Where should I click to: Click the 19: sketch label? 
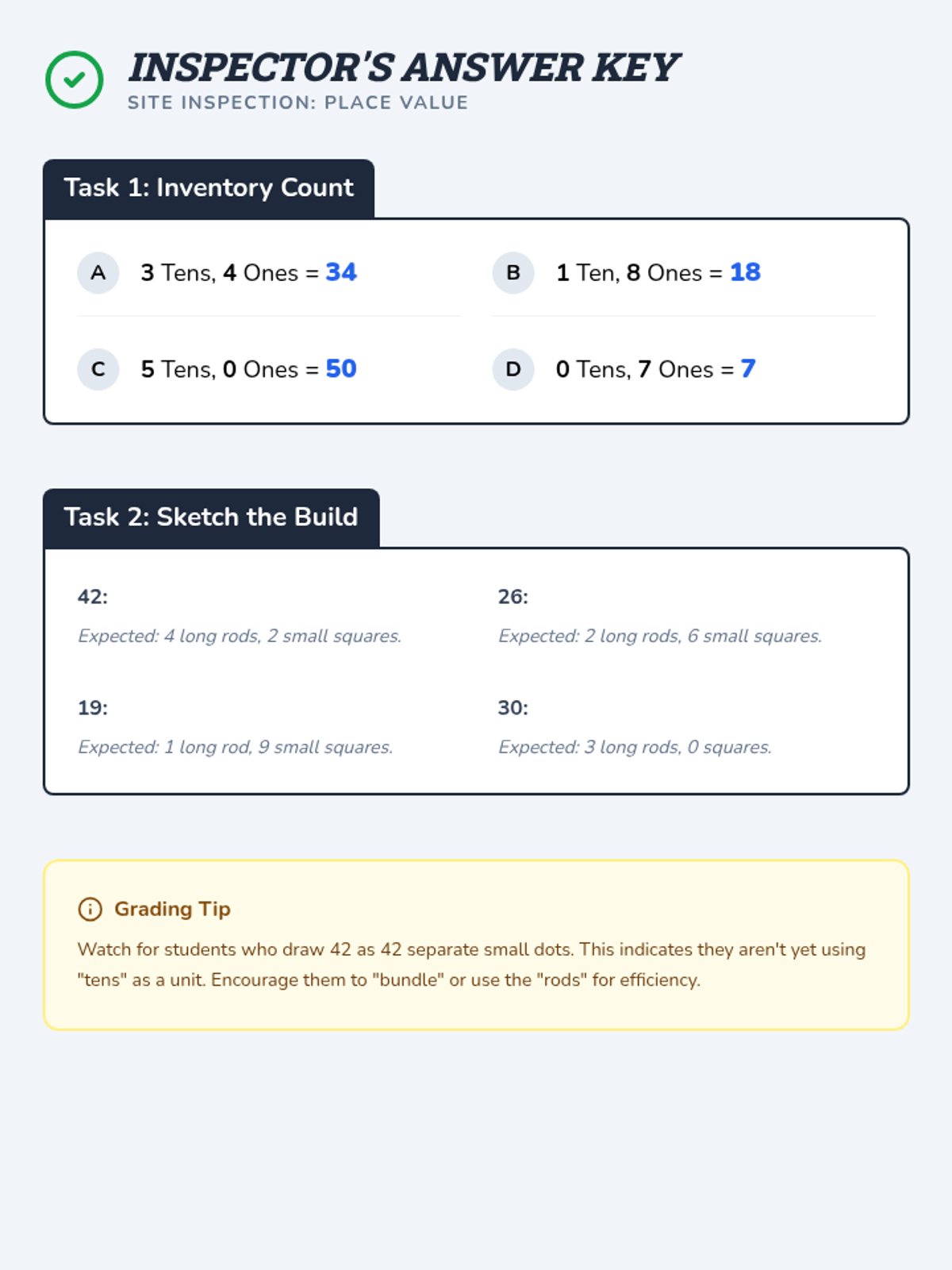click(93, 708)
